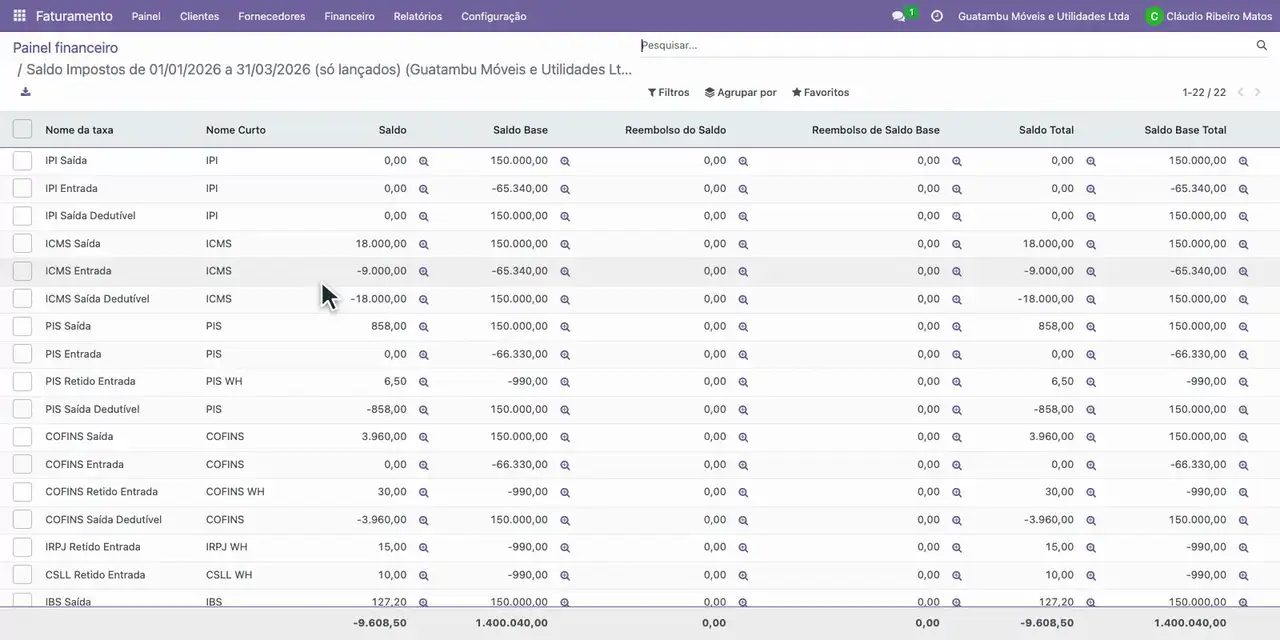1280x640 pixels.
Task: Open the Guatambu Móveis company switcher
Action: coord(1043,16)
